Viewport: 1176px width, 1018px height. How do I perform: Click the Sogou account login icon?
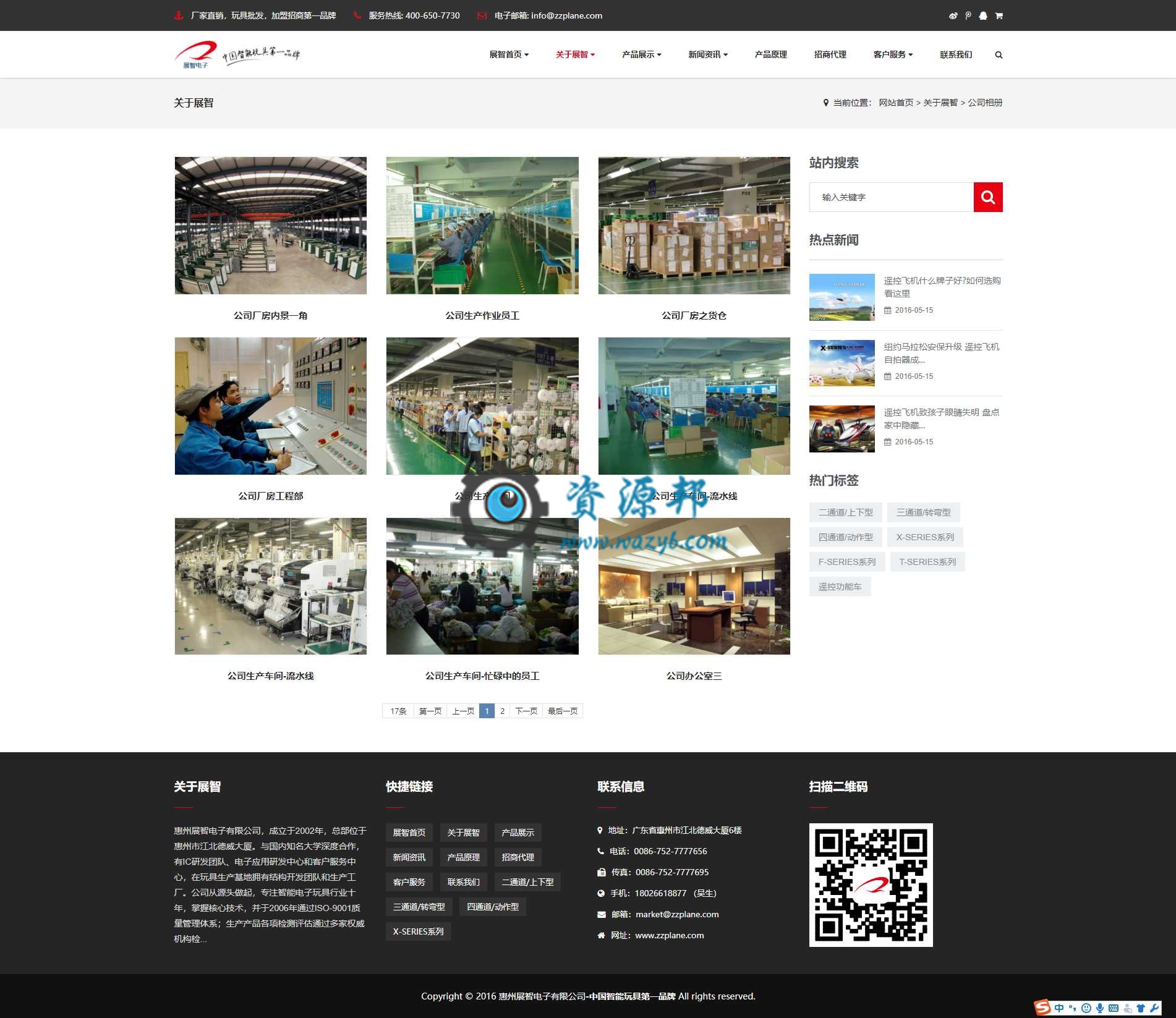(1127, 1008)
